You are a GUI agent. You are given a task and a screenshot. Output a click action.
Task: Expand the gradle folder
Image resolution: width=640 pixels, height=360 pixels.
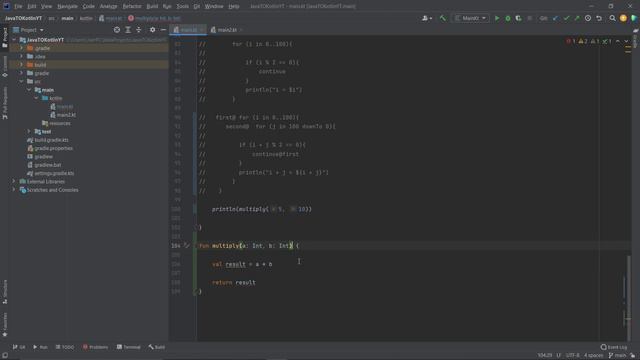pos(22,73)
